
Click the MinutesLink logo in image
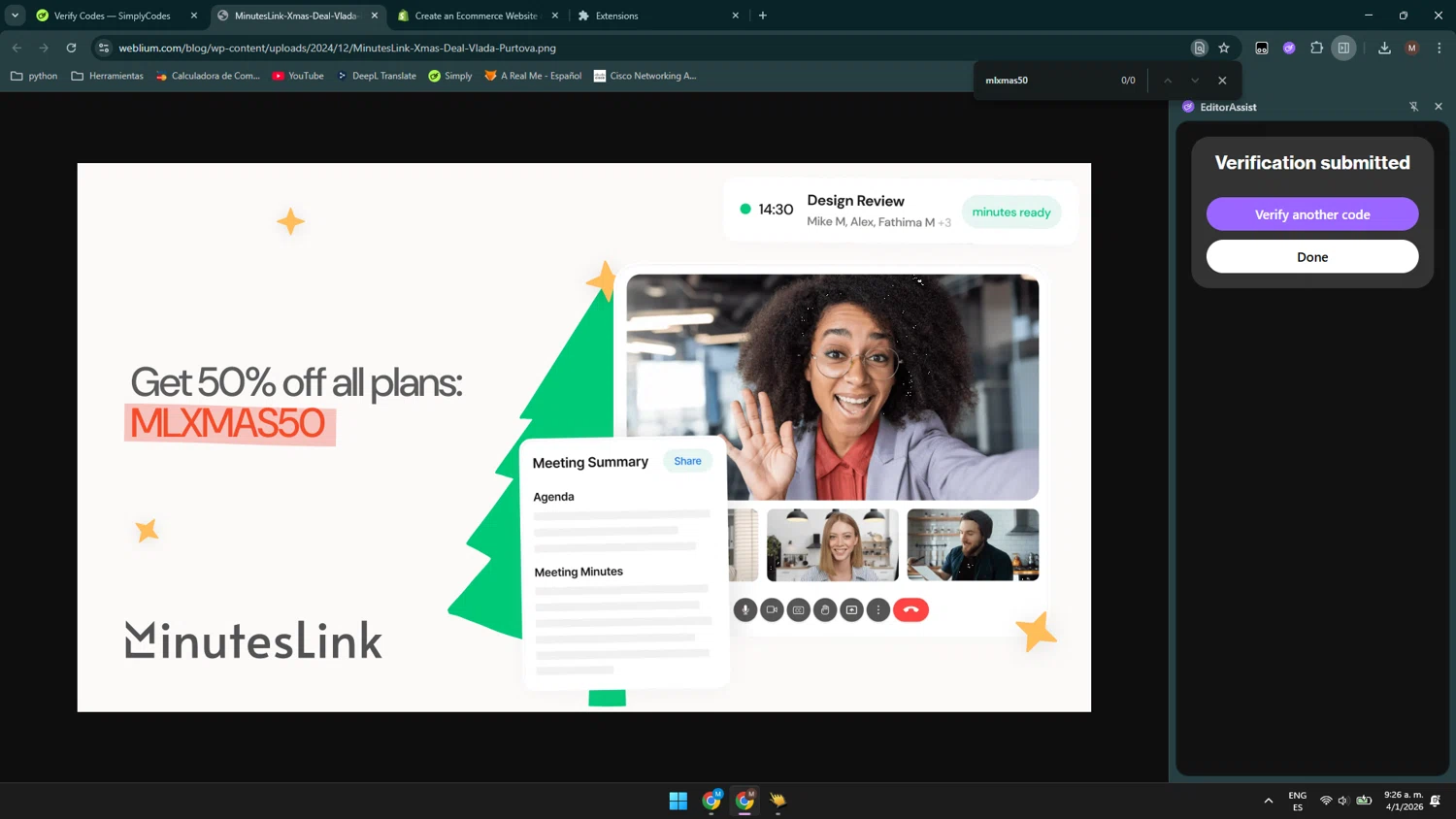tap(253, 639)
